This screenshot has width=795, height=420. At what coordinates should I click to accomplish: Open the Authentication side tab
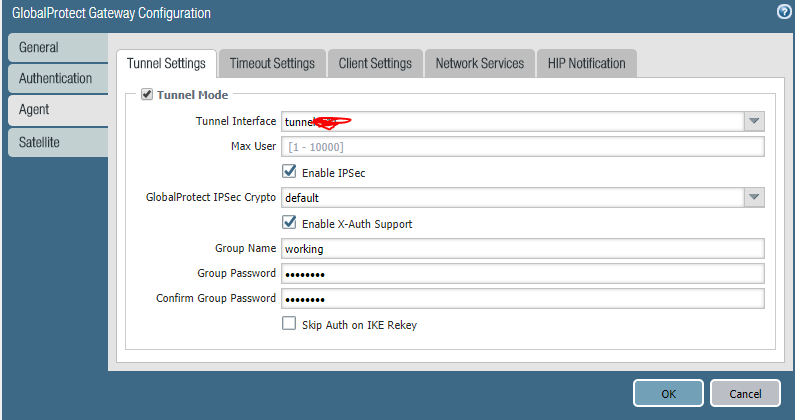58,79
